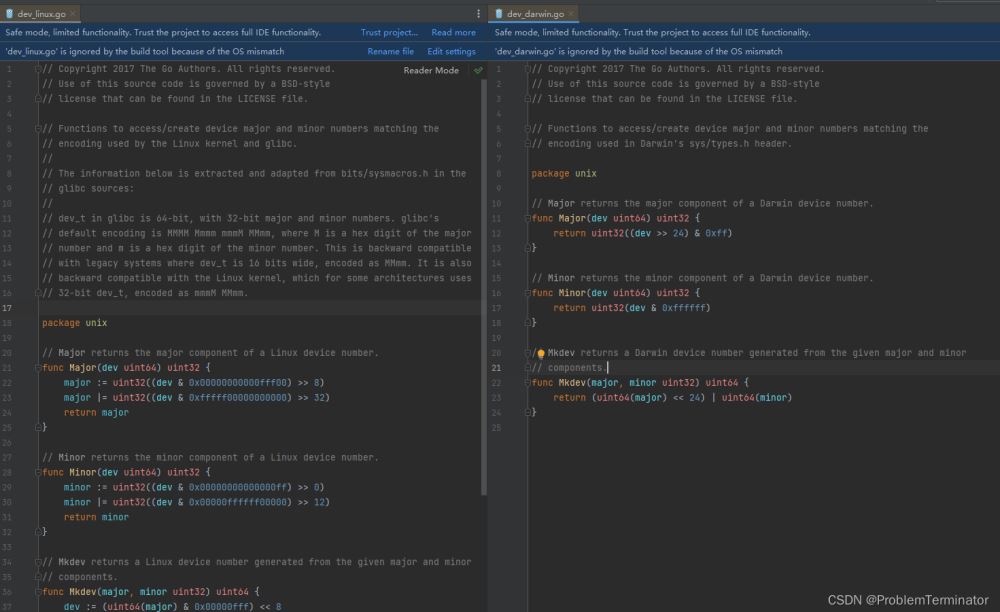The width and height of the screenshot is (1000, 612).
Task: Collapse the copyright comment in dev_darwin.go
Action: tap(527, 69)
